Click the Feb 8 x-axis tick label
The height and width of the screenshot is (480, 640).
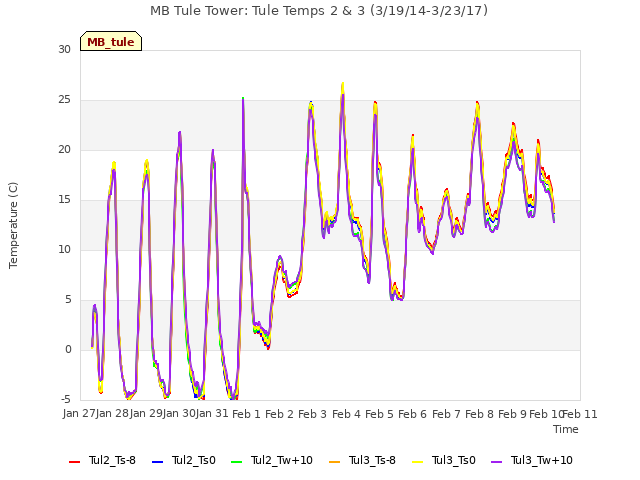pos(479,414)
